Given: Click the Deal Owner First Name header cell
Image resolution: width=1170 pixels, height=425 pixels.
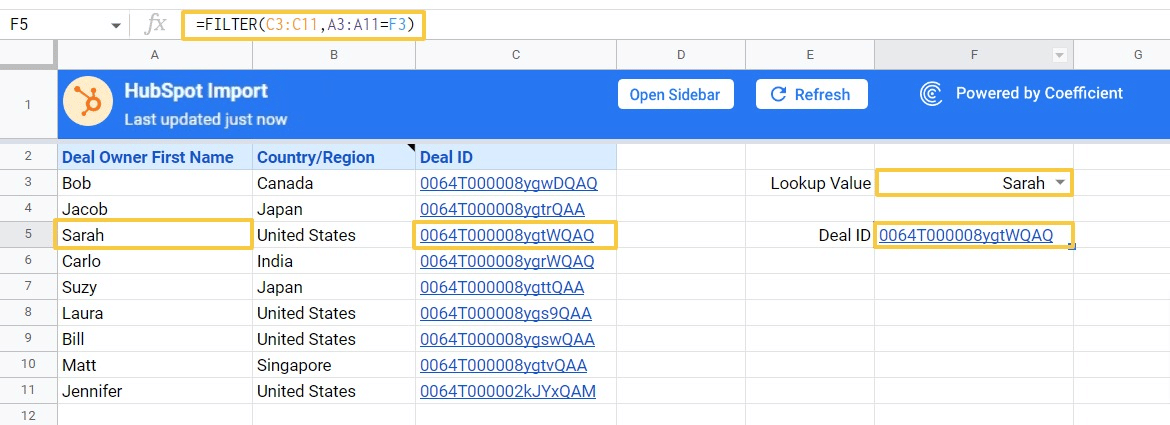Looking at the screenshot, I should [154, 157].
